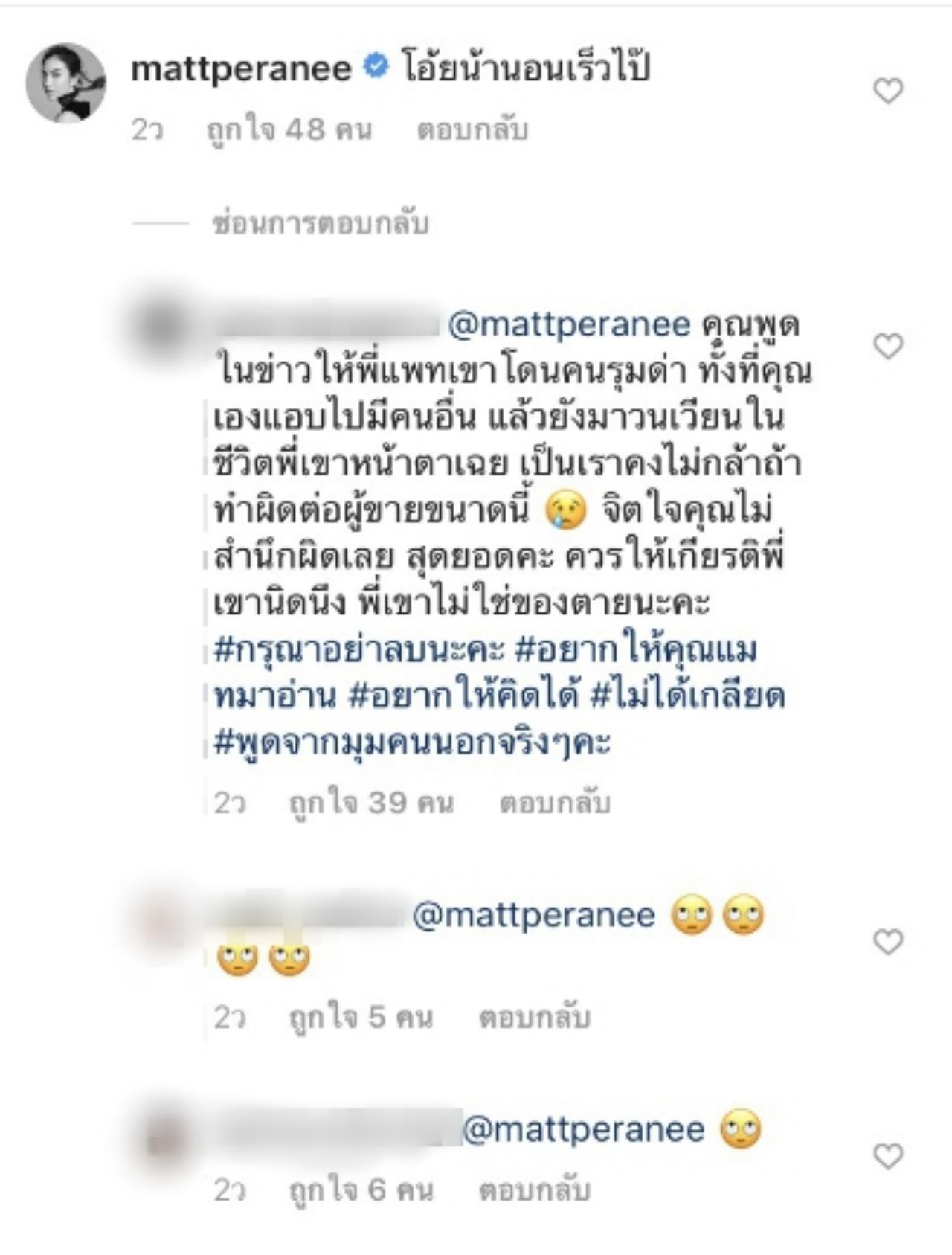
Task: Reply to mattperanee's comment using ตอบกลับ
Action: [x=472, y=129]
